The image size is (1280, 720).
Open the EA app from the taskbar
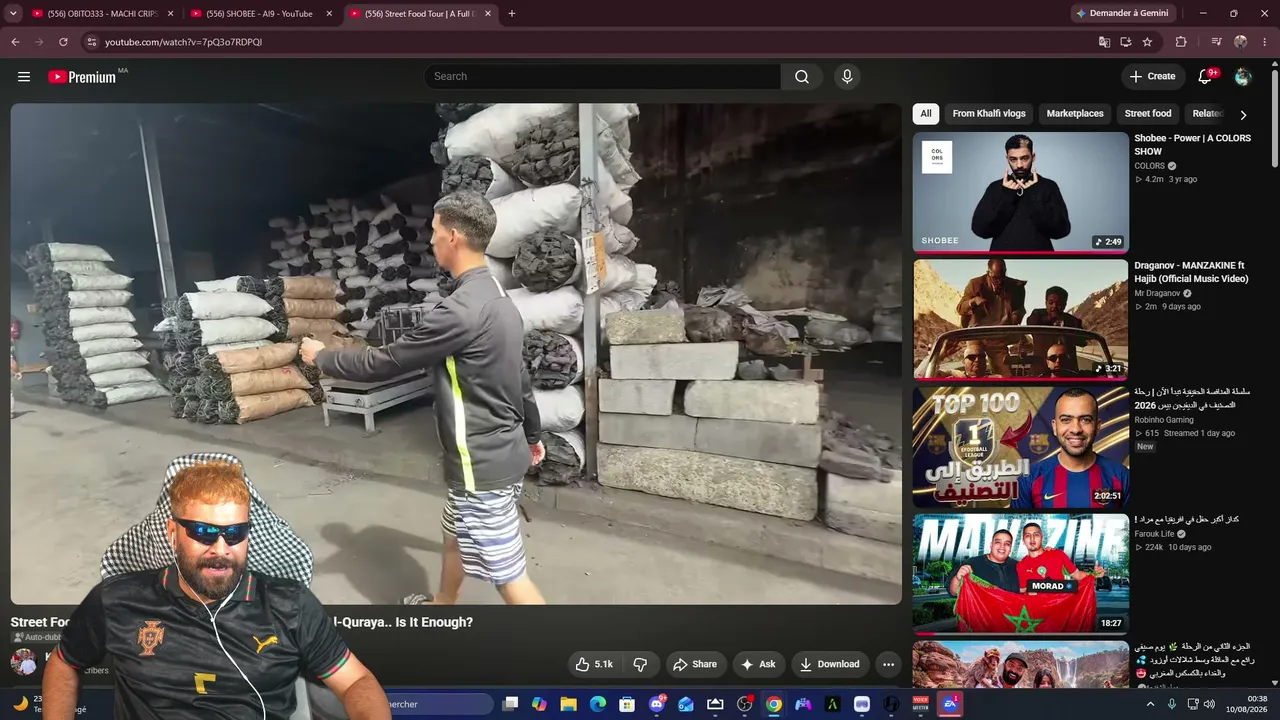tap(950, 704)
